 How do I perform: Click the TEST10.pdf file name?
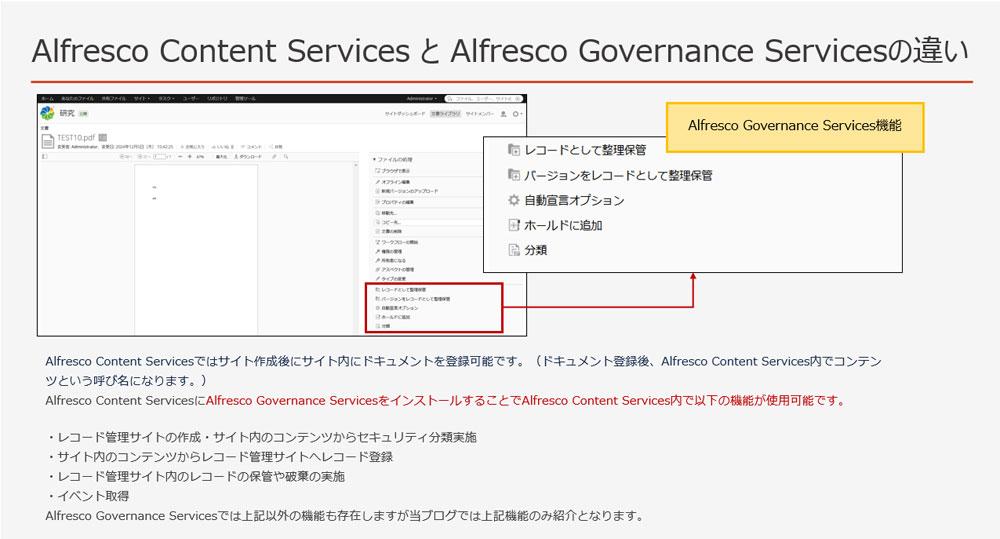click(x=76, y=138)
